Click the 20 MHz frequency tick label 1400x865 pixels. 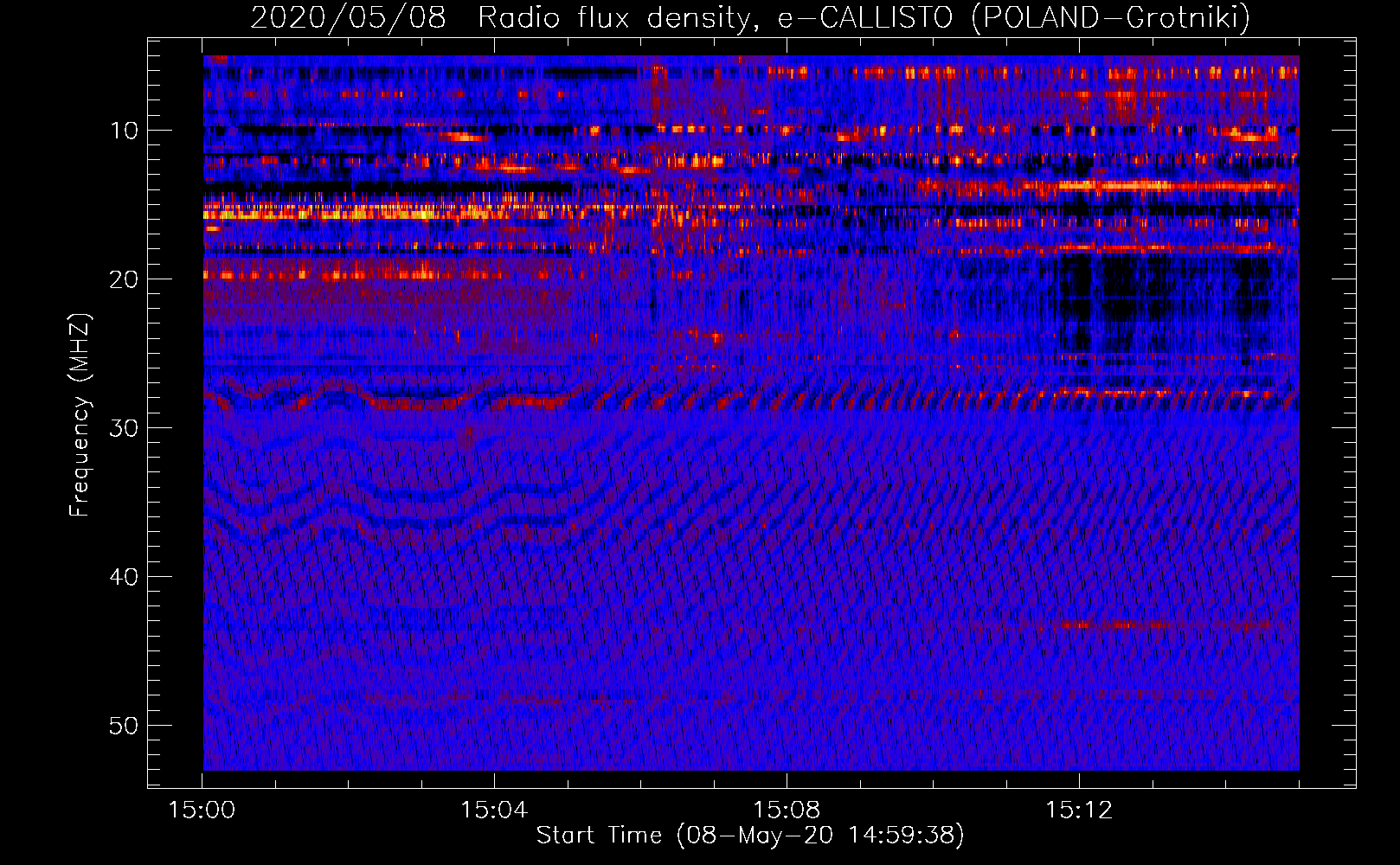click(125, 279)
